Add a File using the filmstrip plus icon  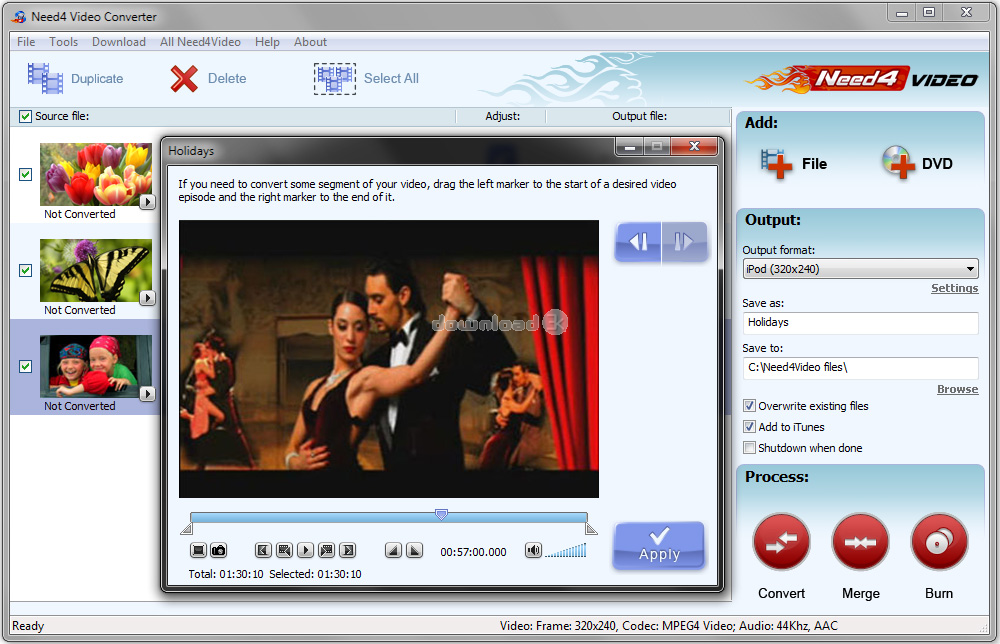click(776, 163)
